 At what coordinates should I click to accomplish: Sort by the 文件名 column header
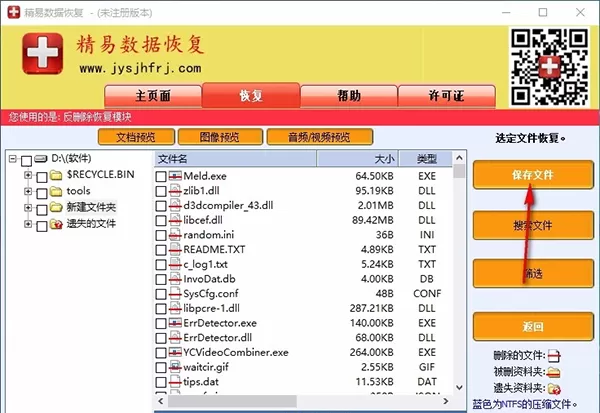tap(236, 159)
